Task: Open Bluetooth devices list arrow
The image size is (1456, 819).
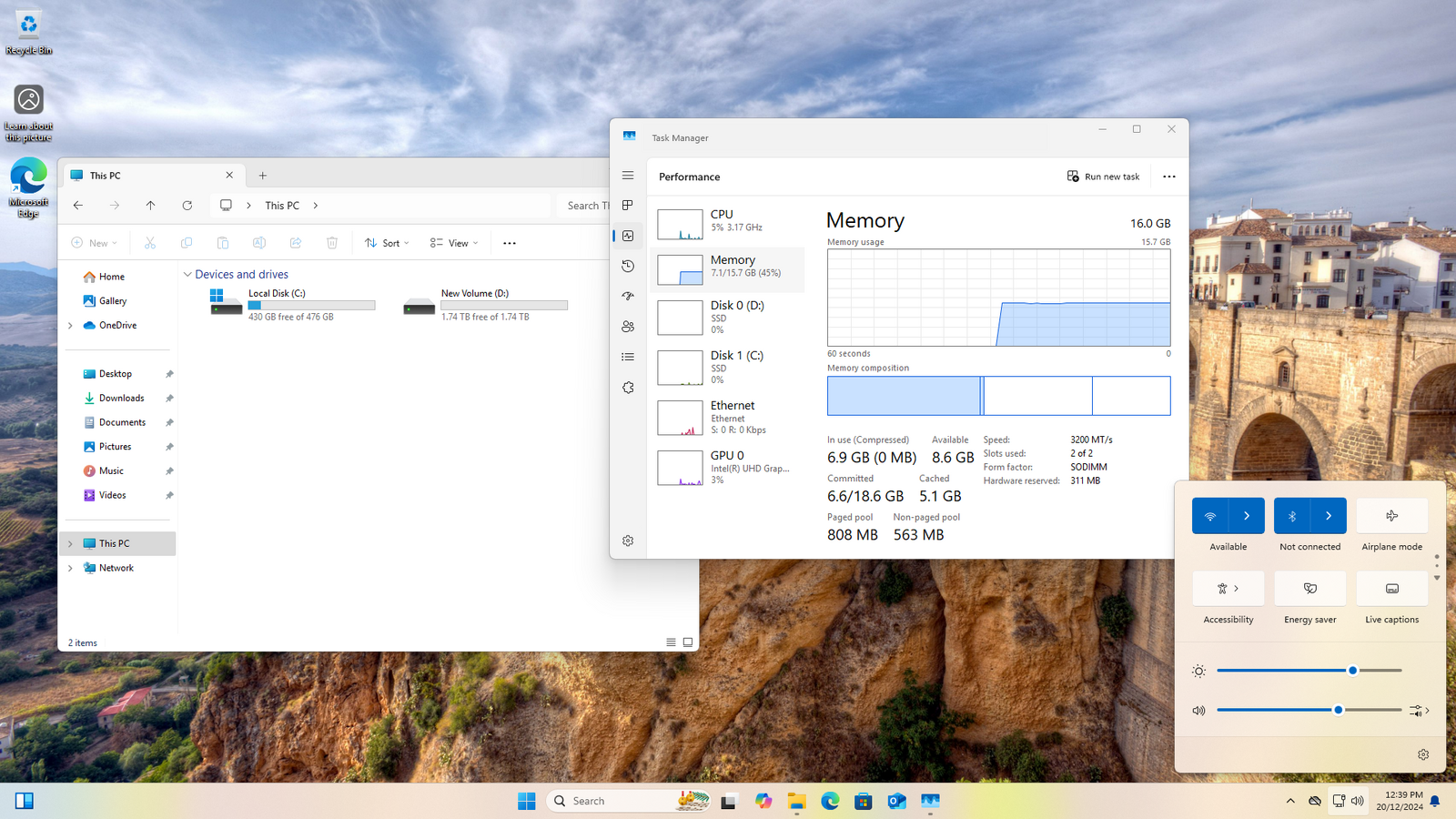Action: click(x=1329, y=516)
